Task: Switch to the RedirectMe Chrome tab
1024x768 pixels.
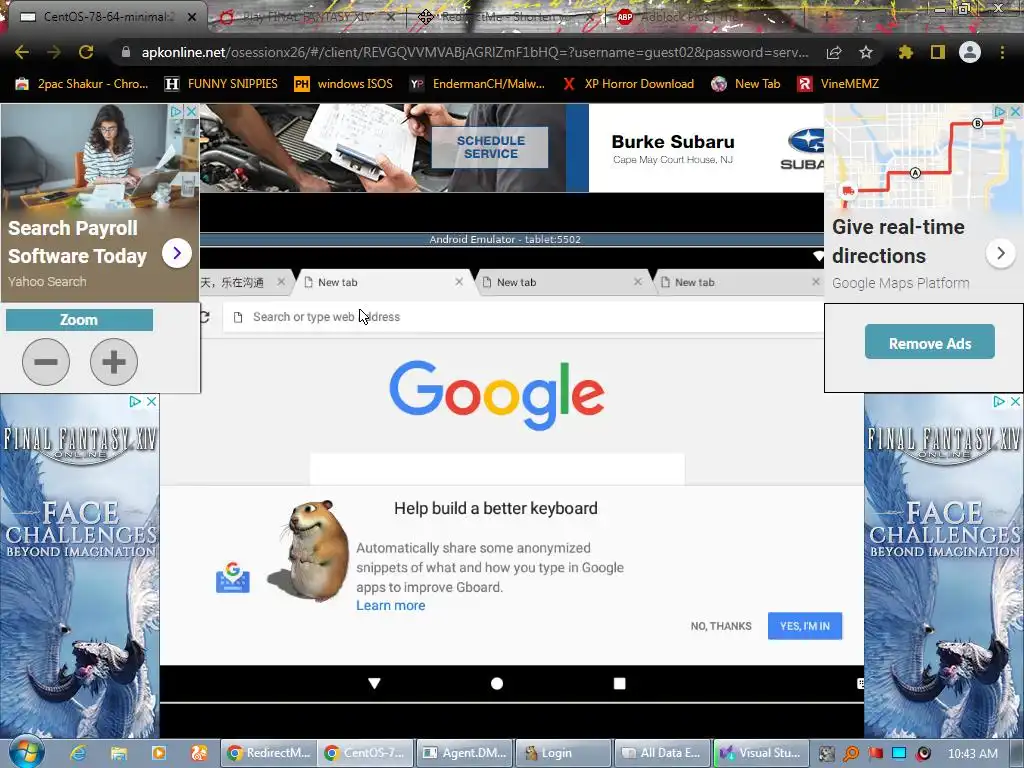Action: point(506,17)
